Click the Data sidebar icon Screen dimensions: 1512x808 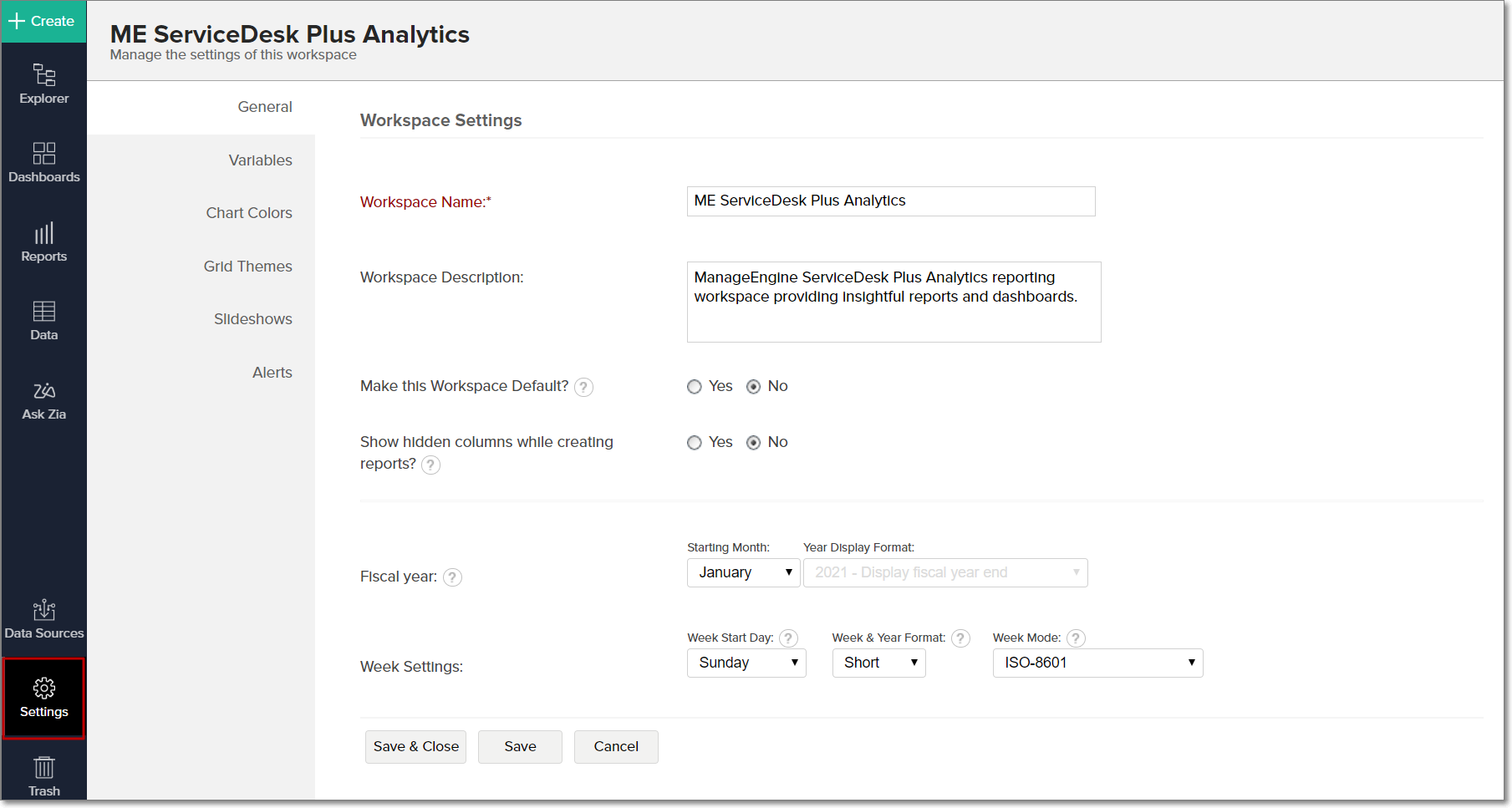point(43,318)
